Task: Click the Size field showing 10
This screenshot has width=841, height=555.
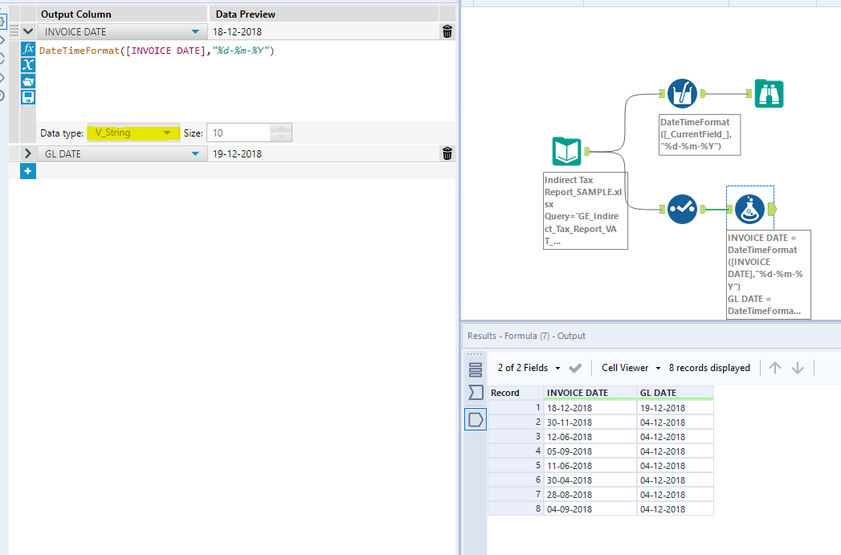Action: [x=239, y=133]
